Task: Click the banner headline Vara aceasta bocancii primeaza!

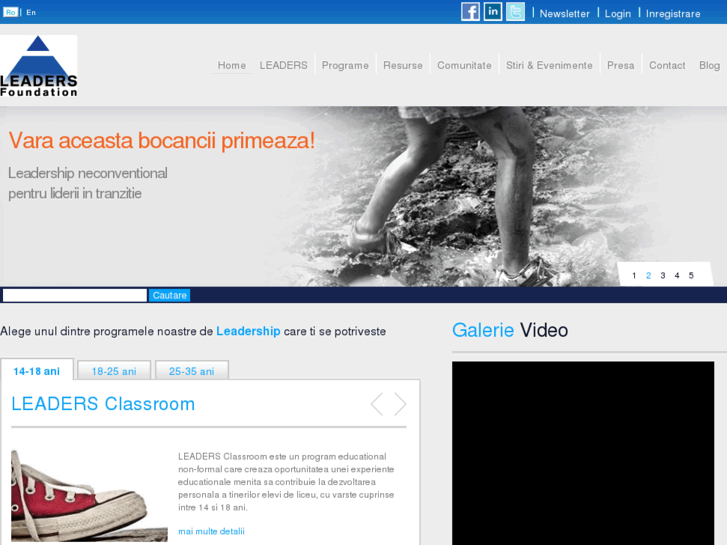Action: [161, 140]
